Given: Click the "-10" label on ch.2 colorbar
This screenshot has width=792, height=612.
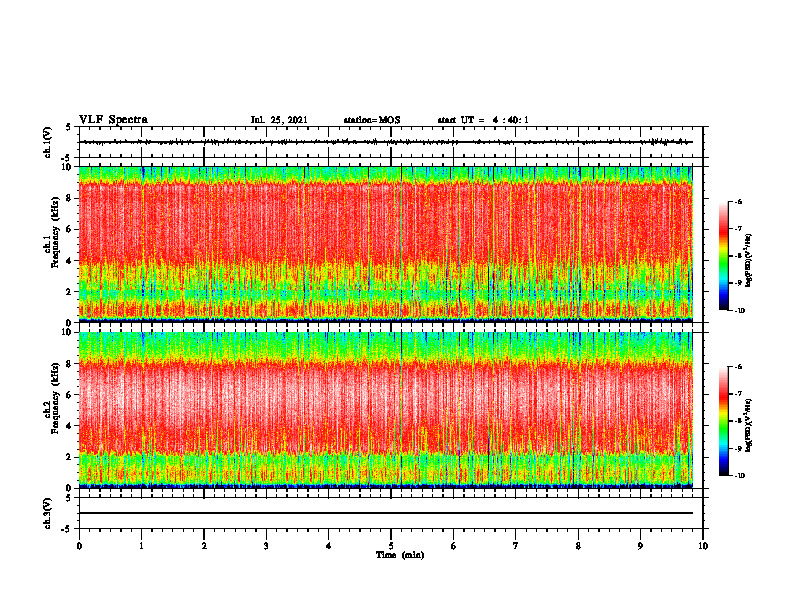Looking at the screenshot, I should [740, 476].
